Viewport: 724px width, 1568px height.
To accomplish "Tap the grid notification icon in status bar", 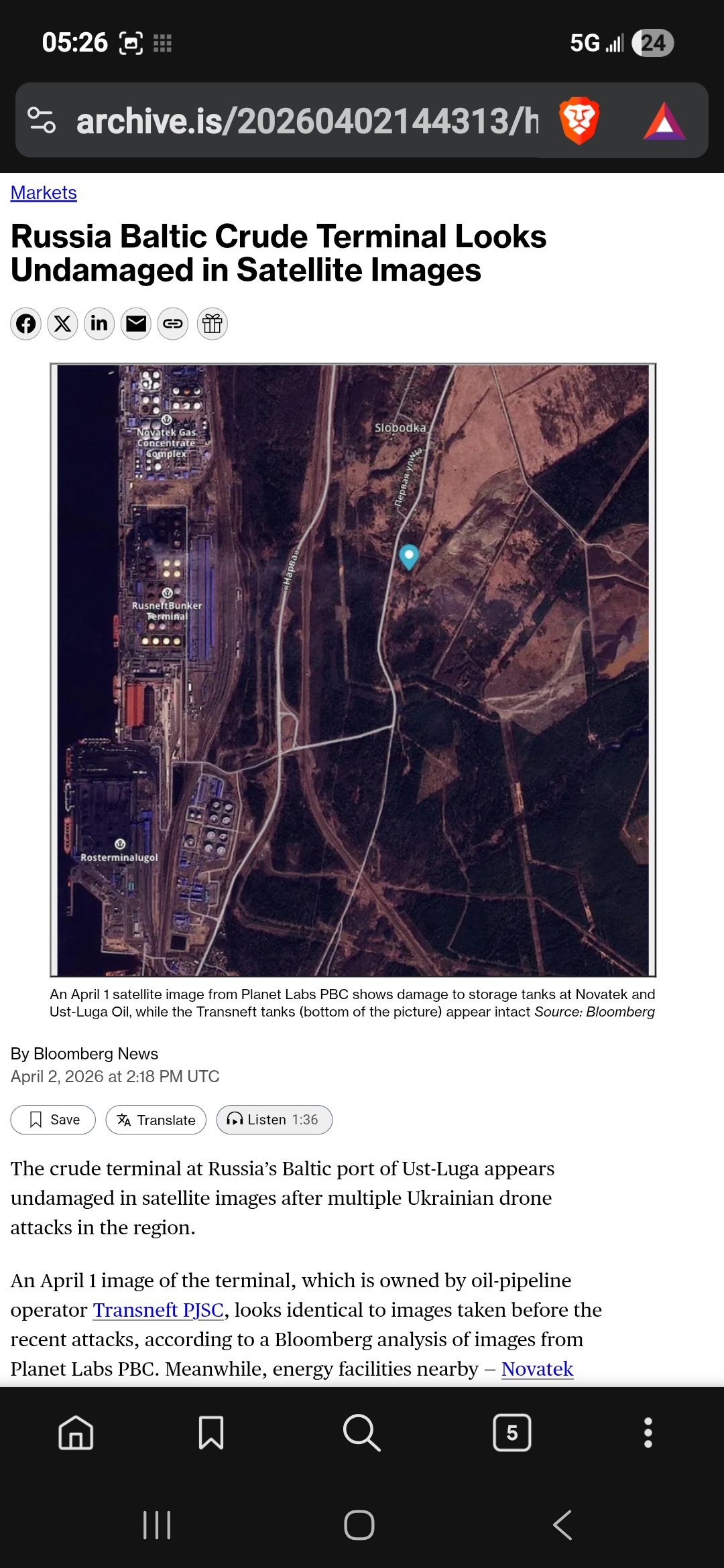I will 162,44.
